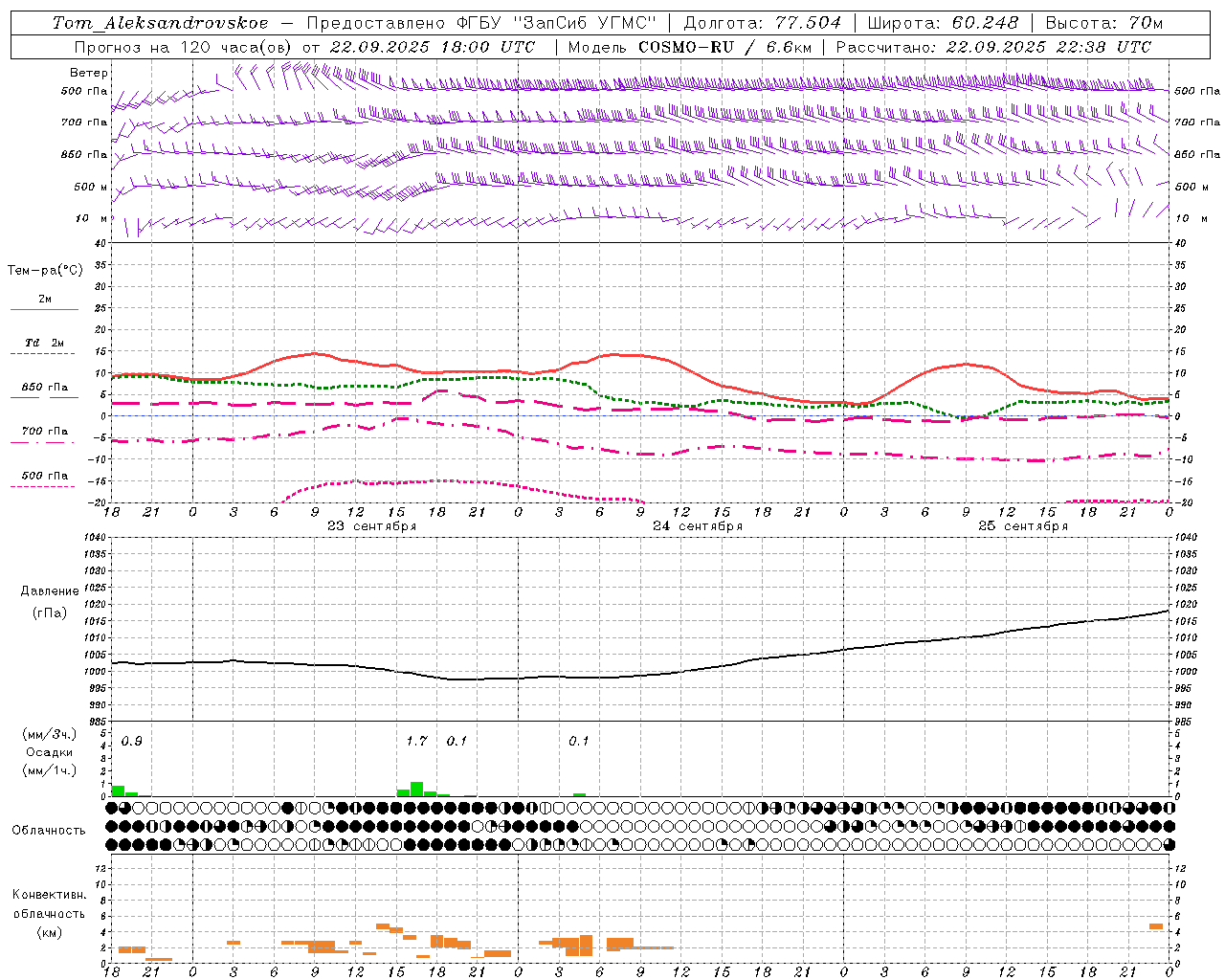1225x980 pixels.
Task: Click the 10 м wind level label on left
Action: tap(92, 218)
